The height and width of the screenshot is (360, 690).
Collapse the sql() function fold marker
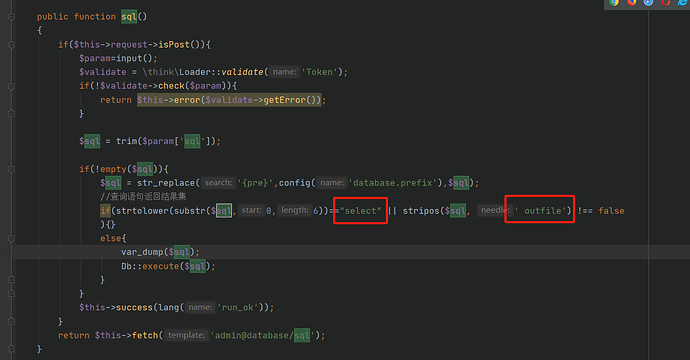pyautogui.click(x=11, y=17)
